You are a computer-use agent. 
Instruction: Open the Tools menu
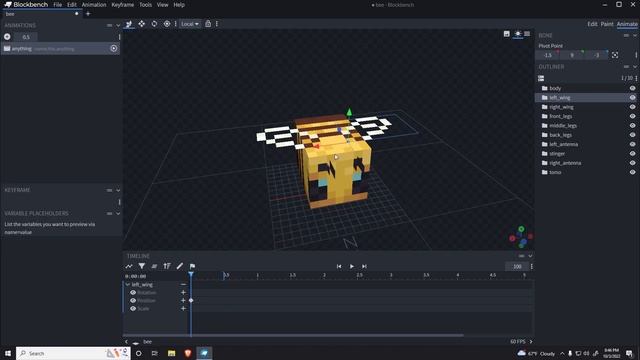pyautogui.click(x=145, y=5)
